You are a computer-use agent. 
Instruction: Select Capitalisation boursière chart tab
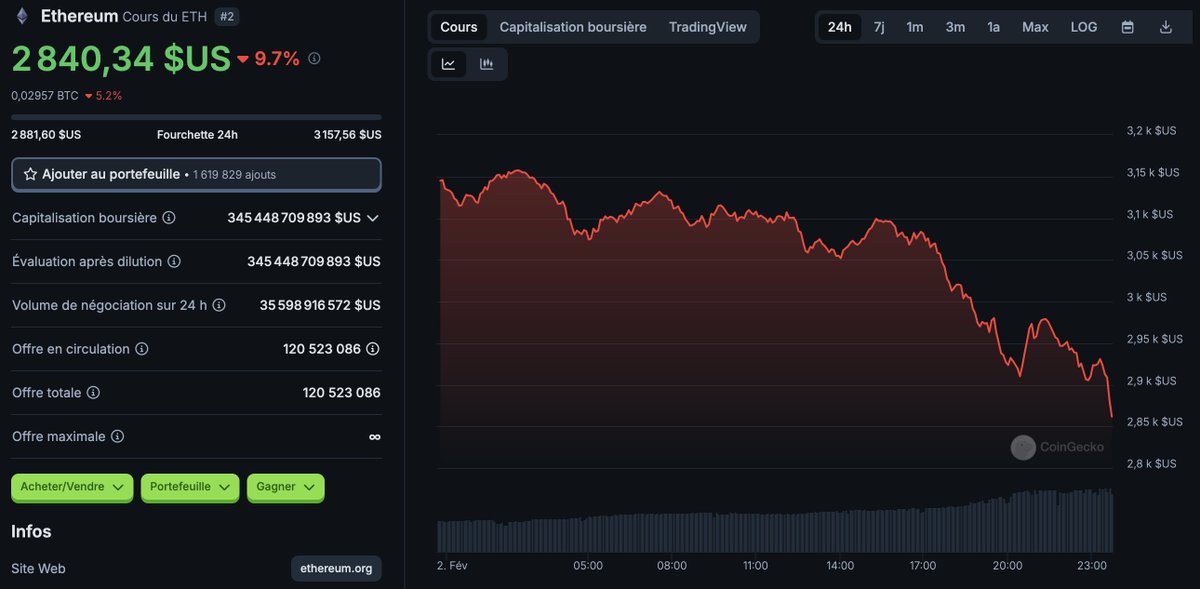click(x=573, y=27)
